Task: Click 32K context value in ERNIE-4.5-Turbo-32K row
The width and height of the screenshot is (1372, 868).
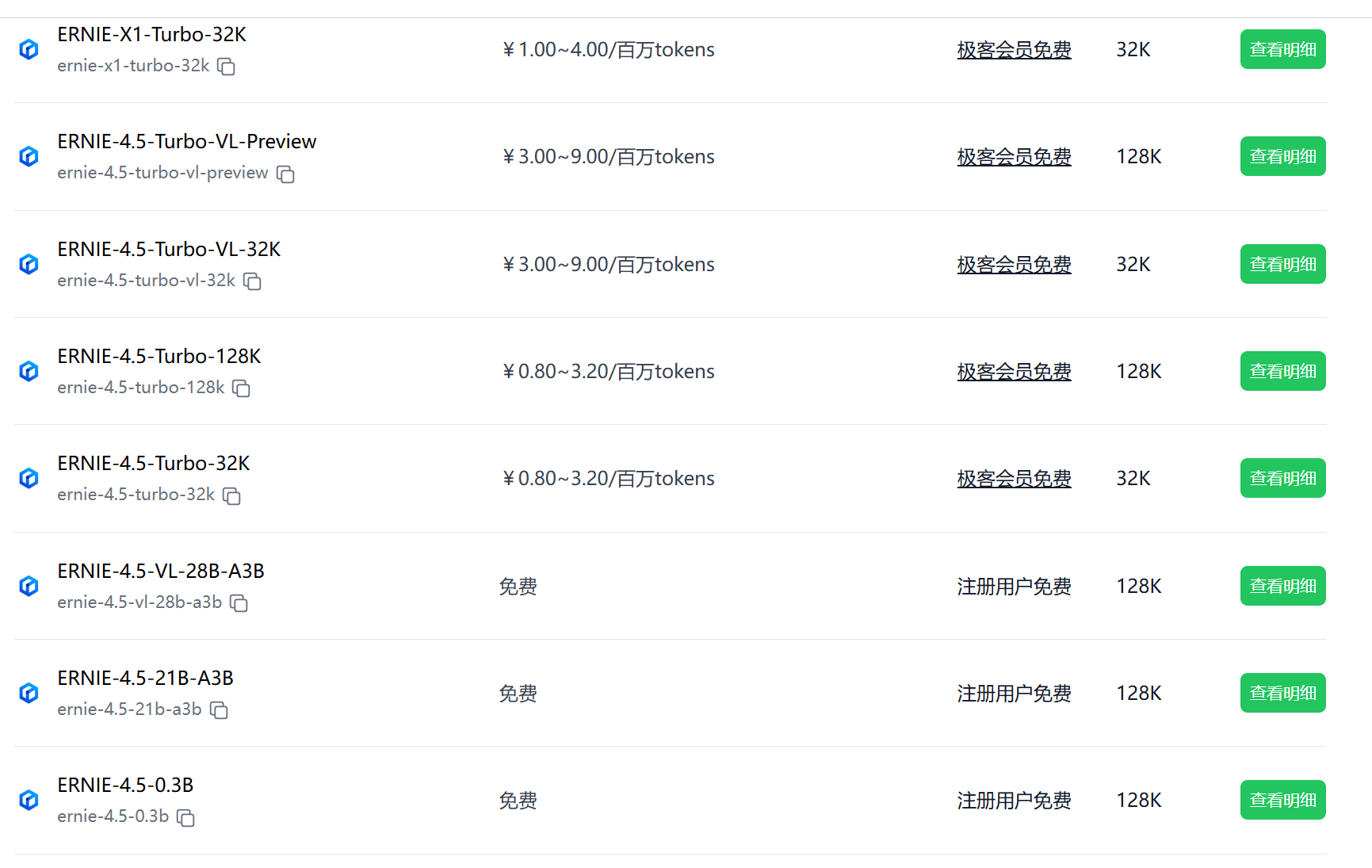Action: point(1133,479)
